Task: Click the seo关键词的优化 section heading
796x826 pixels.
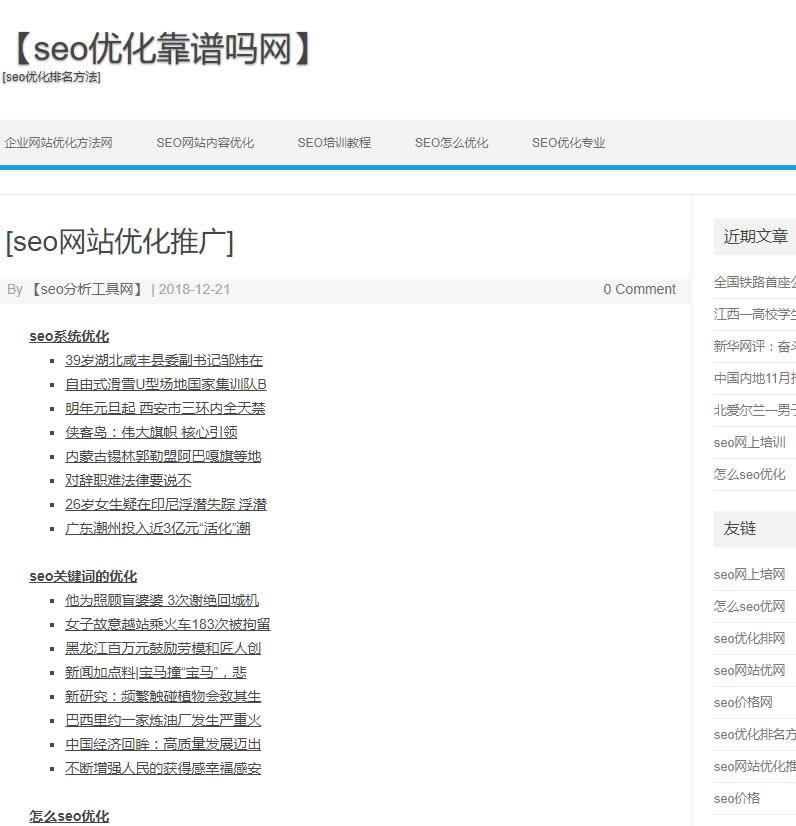Action: 83,576
